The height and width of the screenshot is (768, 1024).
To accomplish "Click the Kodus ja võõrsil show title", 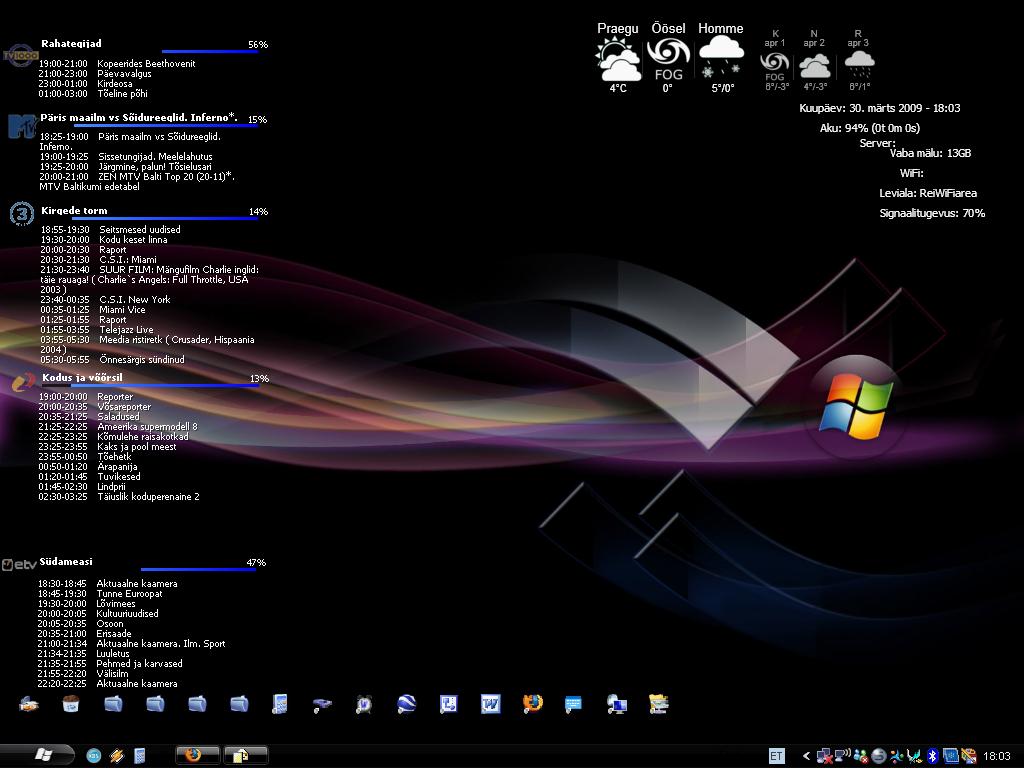I will pos(82,377).
